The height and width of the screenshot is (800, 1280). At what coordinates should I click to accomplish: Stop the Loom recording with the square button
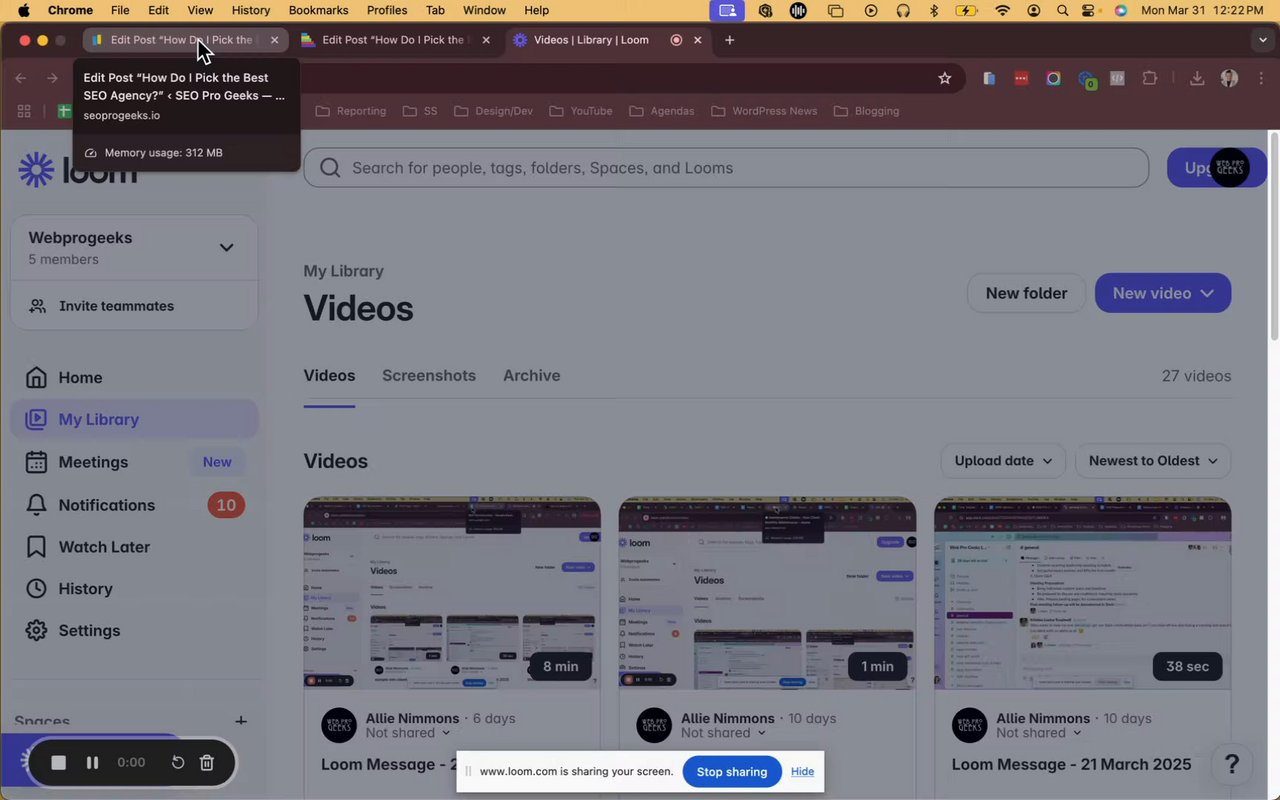tap(59, 763)
